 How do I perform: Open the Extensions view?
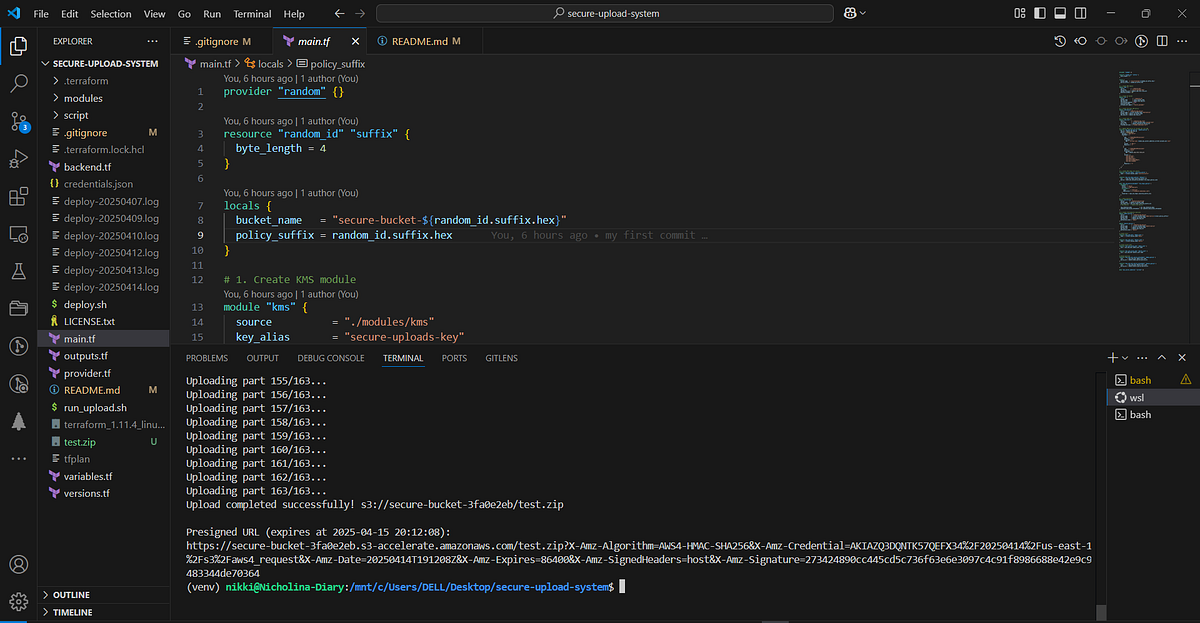18,197
